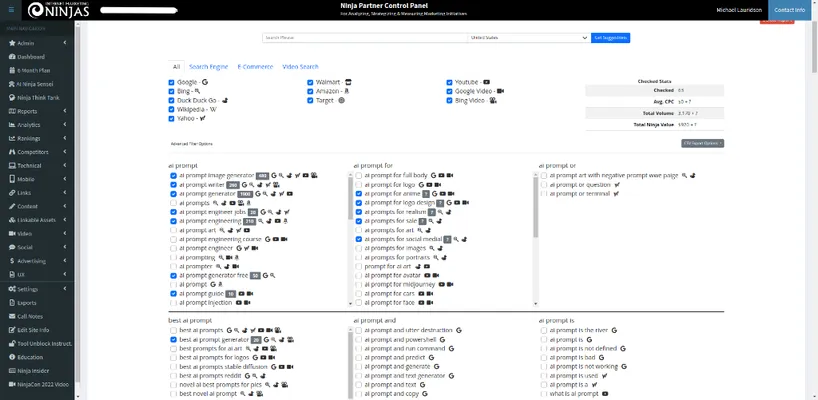Uncheck the Google search engine checkbox
818x400 pixels.
(172, 81)
